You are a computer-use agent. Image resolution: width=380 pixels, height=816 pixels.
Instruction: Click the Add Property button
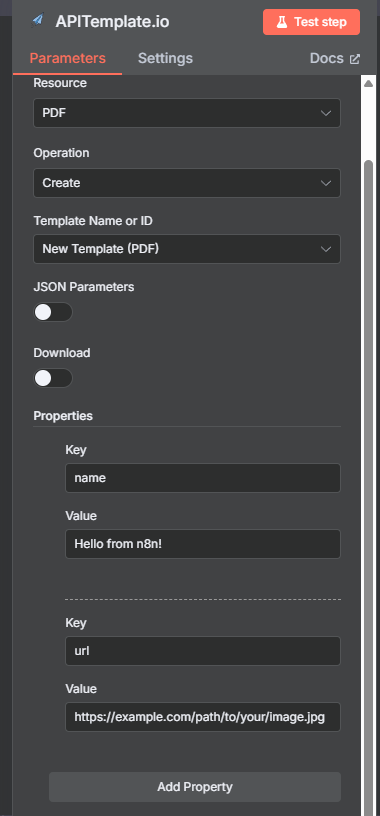pyautogui.click(x=195, y=787)
